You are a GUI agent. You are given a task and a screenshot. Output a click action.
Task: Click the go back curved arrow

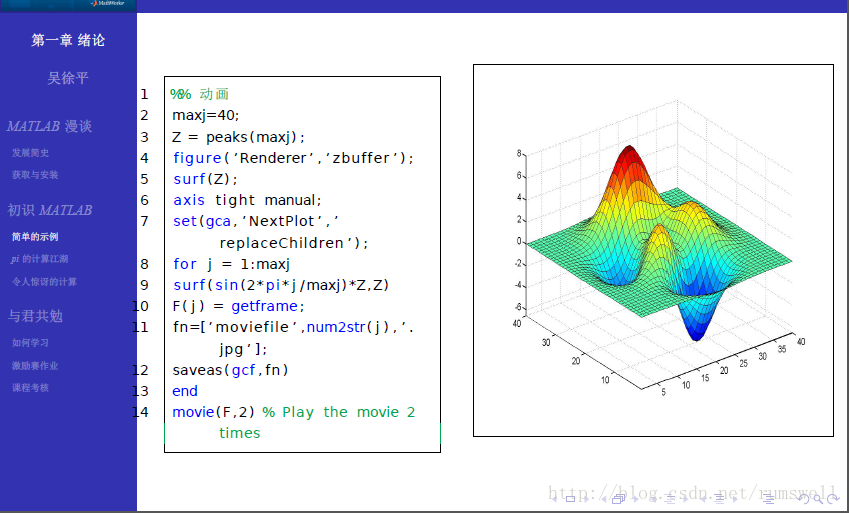point(803,499)
